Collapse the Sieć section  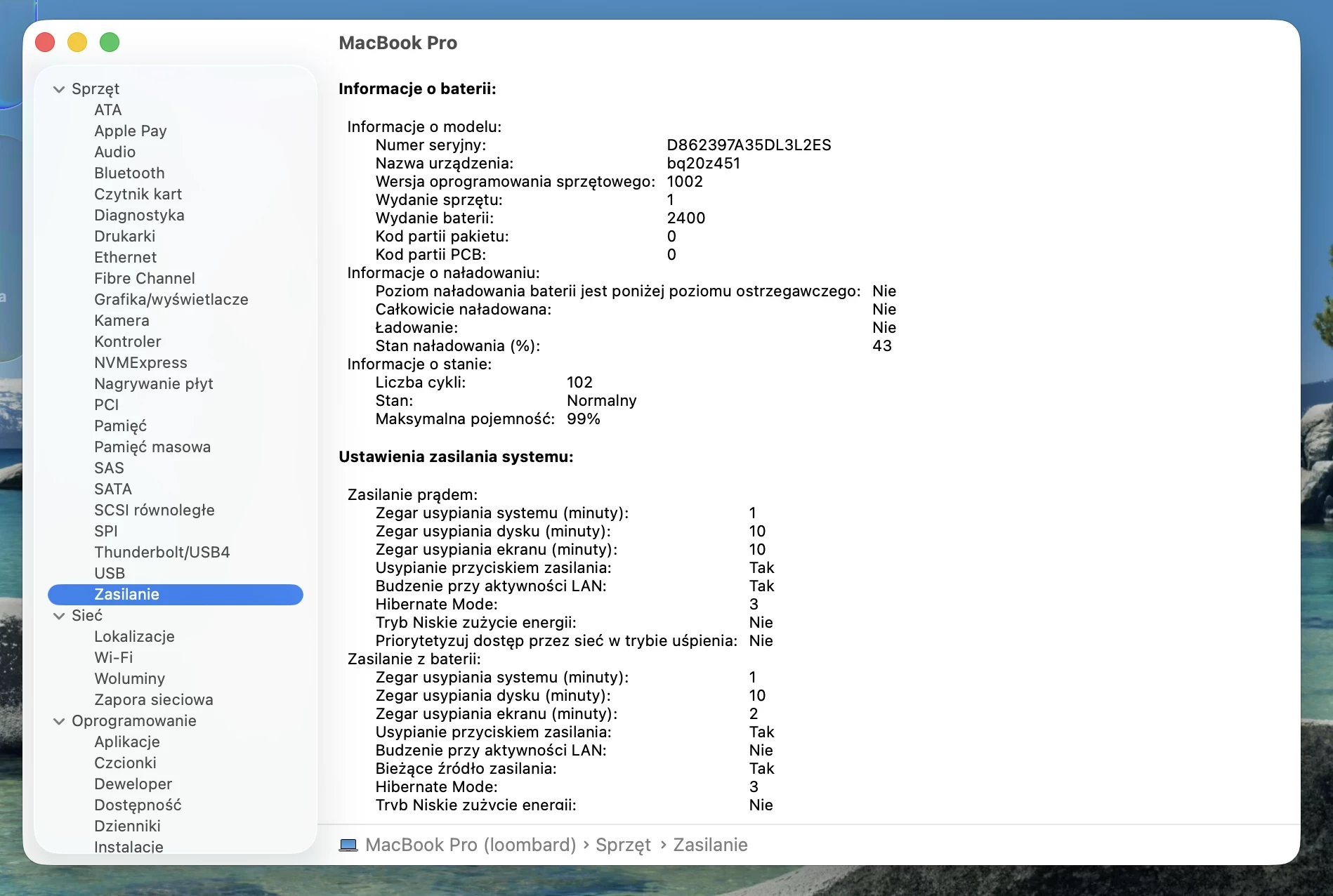tap(59, 615)
